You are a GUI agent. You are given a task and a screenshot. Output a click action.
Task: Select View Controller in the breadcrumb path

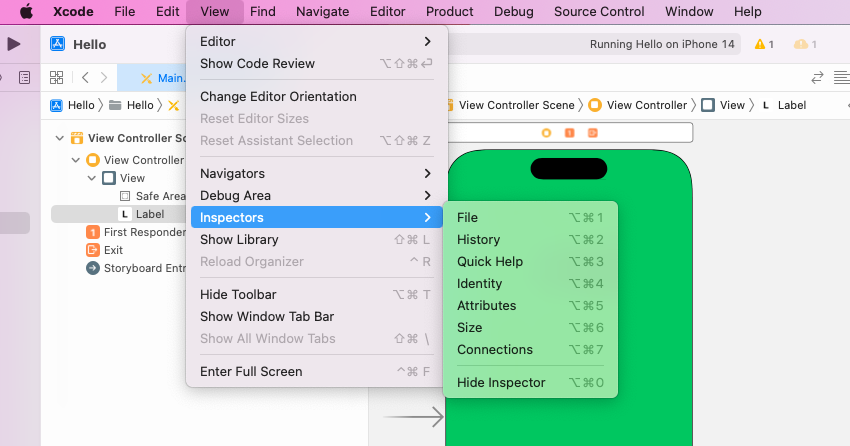[638, 105]
